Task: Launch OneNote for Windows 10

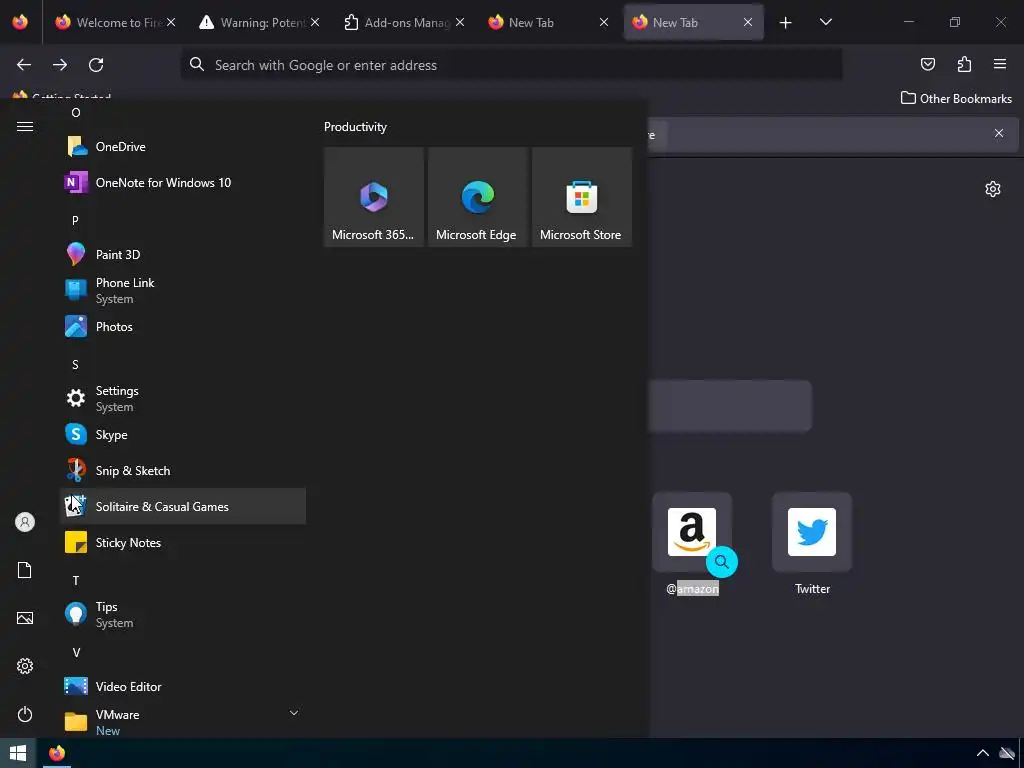Action: click(x=183, y=182)
